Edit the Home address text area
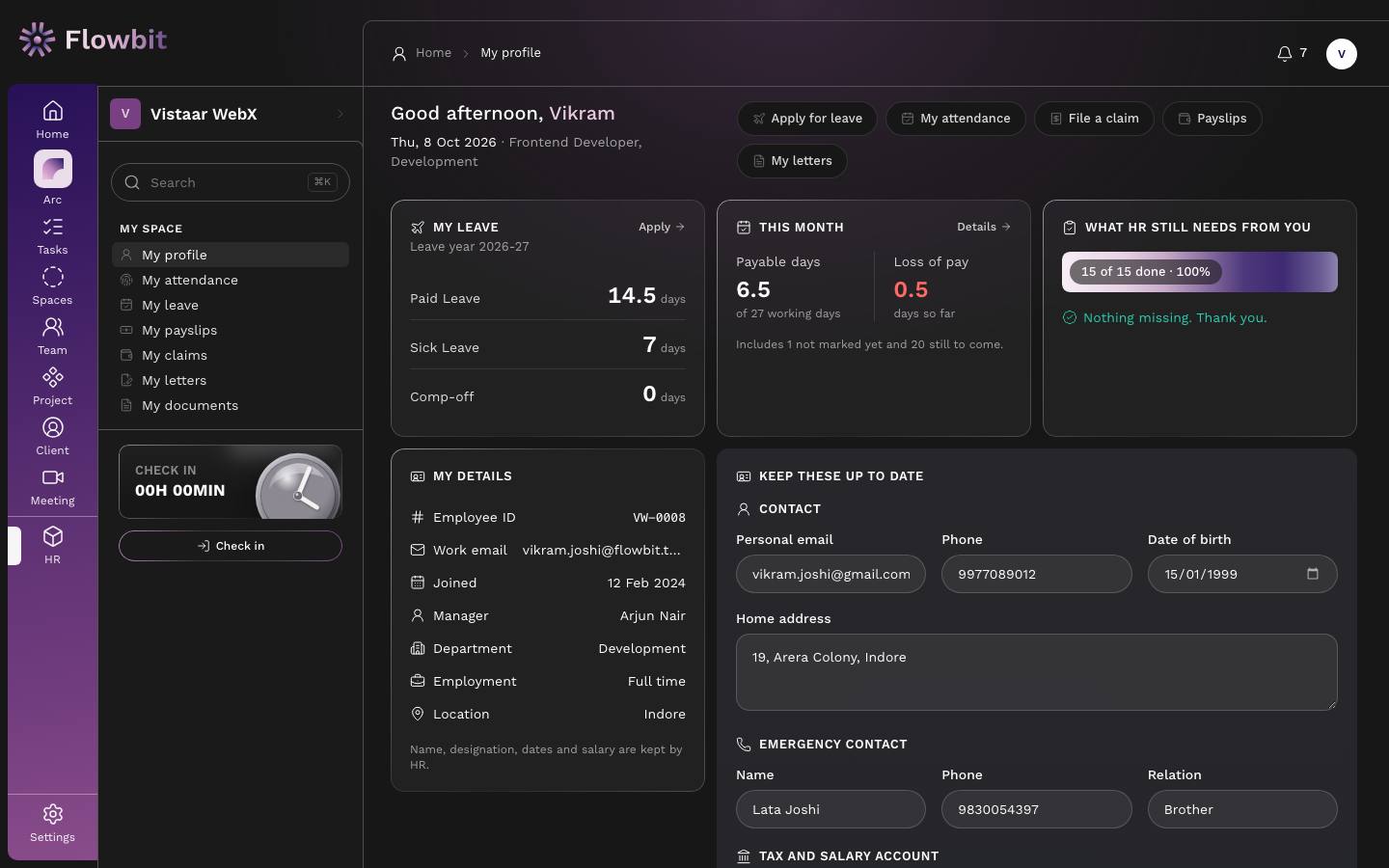This screenshot has height=868, width=1389. coord(1037,672)
